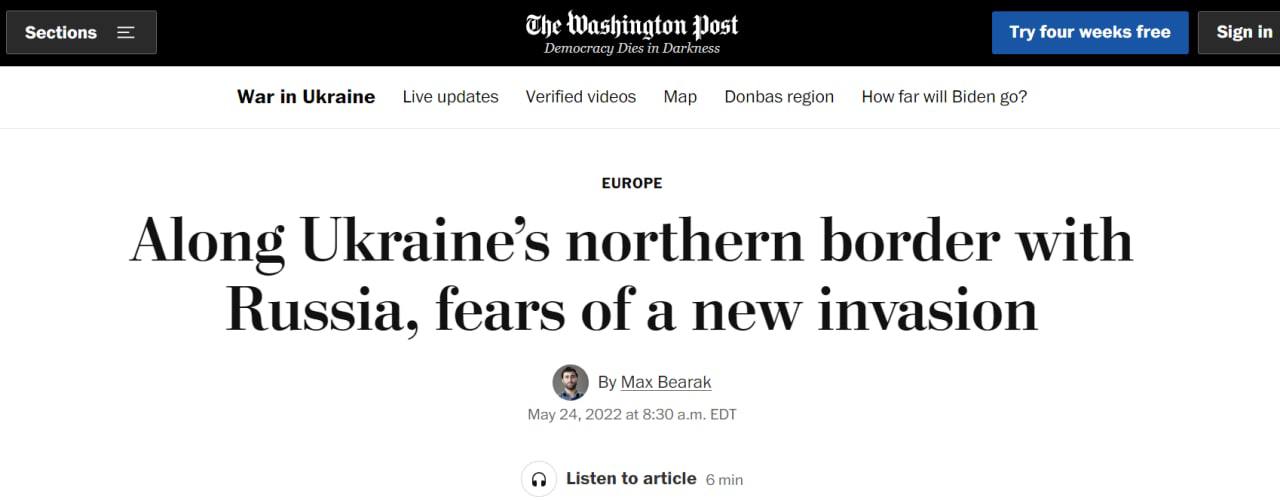Viewport: 1280px width, 500px height.
Task: Start Listen to article playback
Action: click(x=630, y=478)
